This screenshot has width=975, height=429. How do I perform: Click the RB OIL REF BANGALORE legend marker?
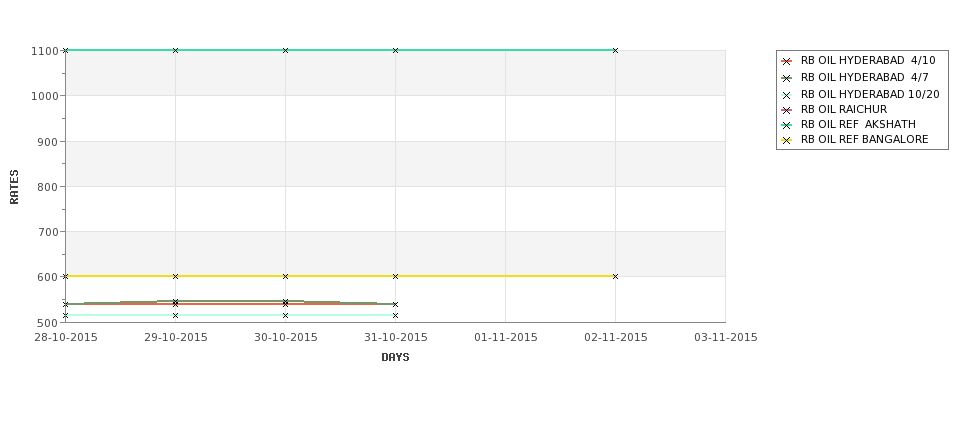click(787, 140)
